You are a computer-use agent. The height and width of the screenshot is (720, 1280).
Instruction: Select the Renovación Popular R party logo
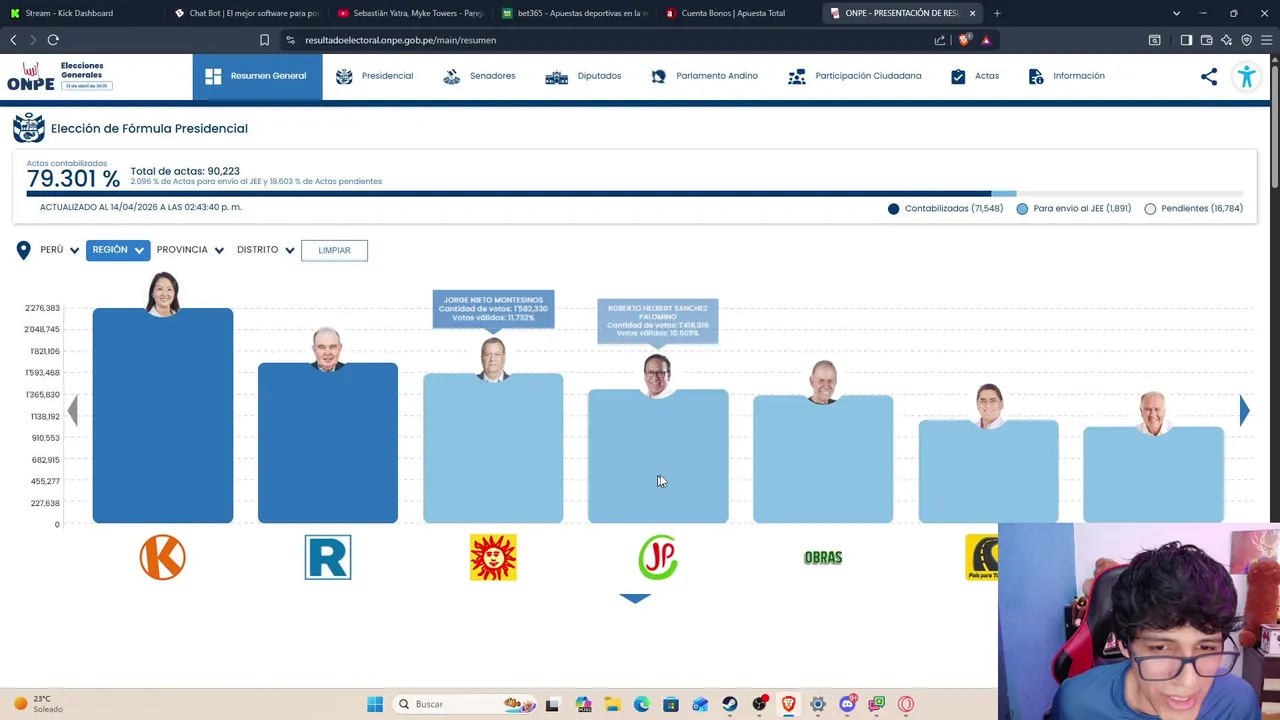pos(328,557)
